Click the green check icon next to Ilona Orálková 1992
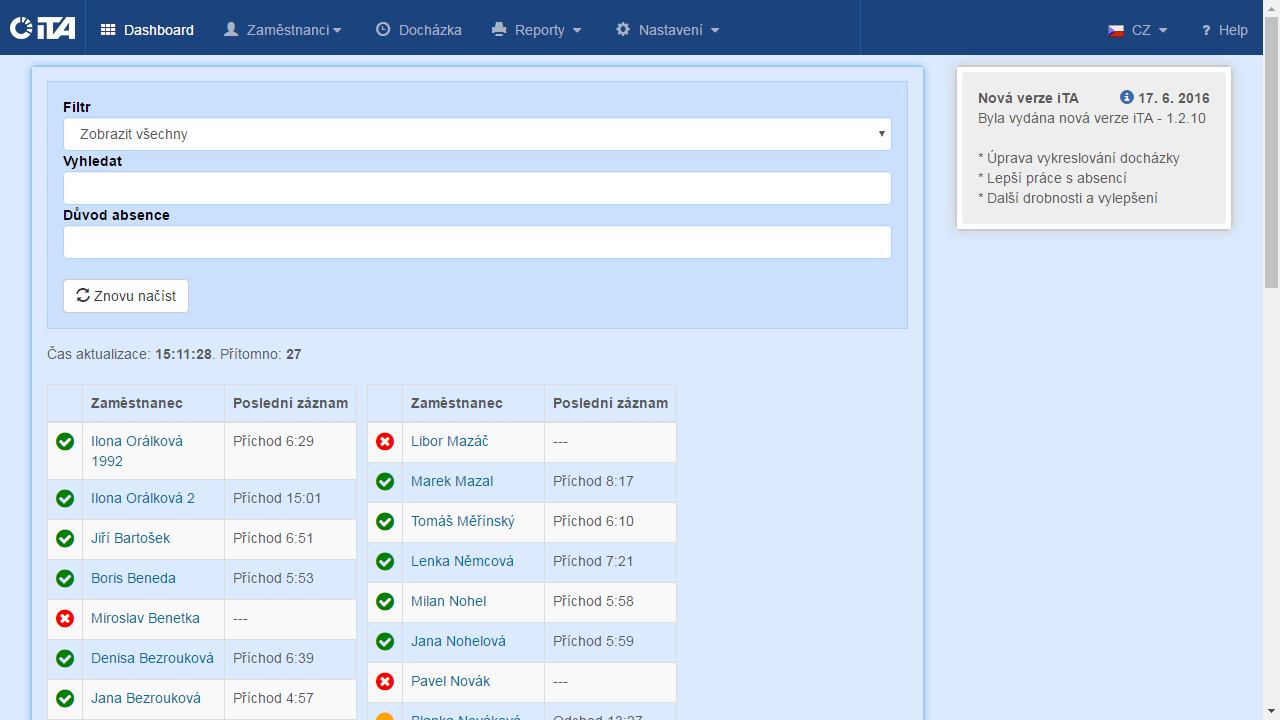This screenshot has height=720, width=1280. click(x=65, y=441)
